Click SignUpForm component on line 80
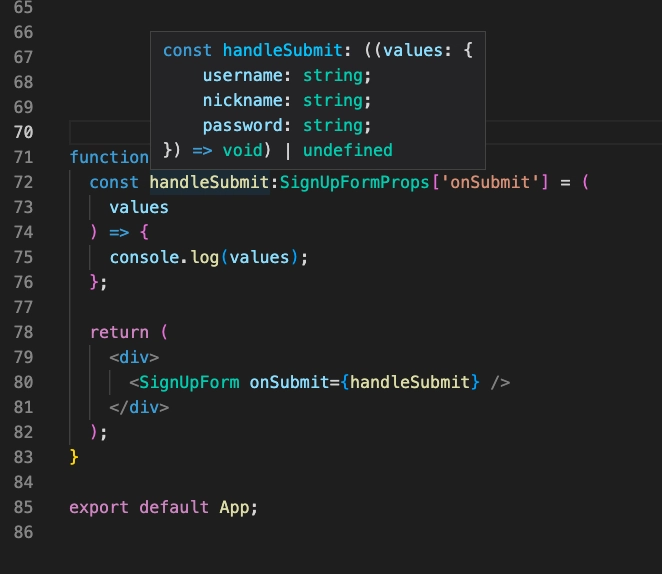 tap(189, 382)
